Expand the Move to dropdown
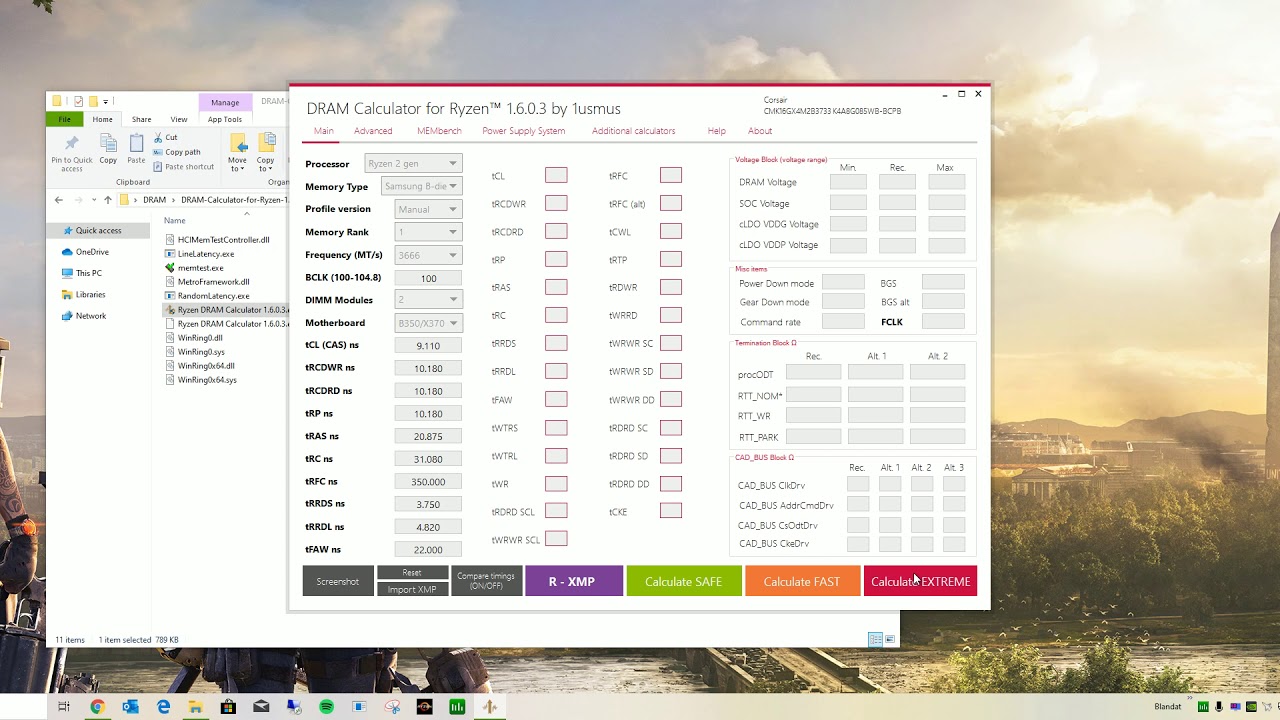 (x=237, y=164)
